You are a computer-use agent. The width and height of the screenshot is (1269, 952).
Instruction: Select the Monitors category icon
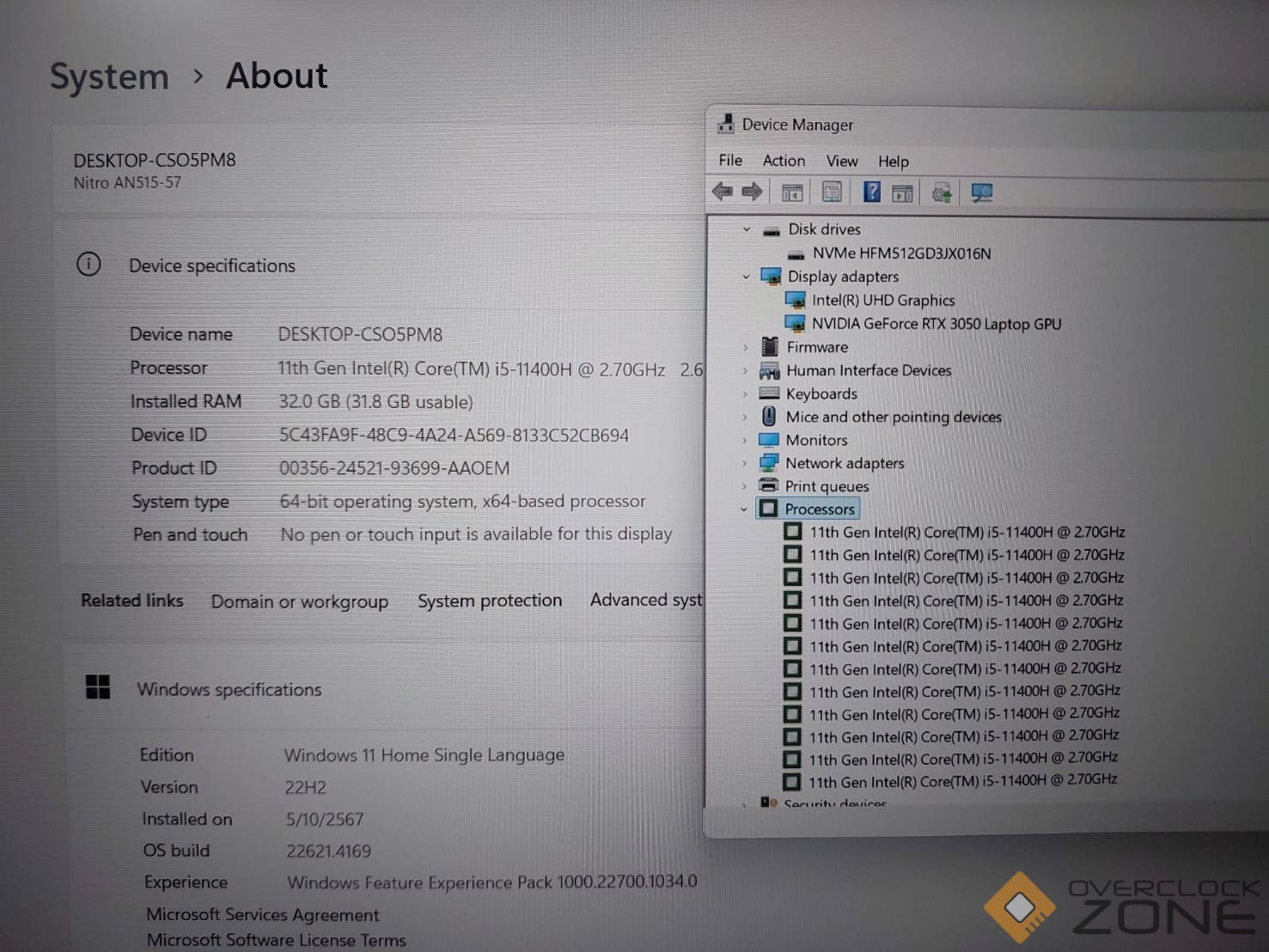(769, 440)
